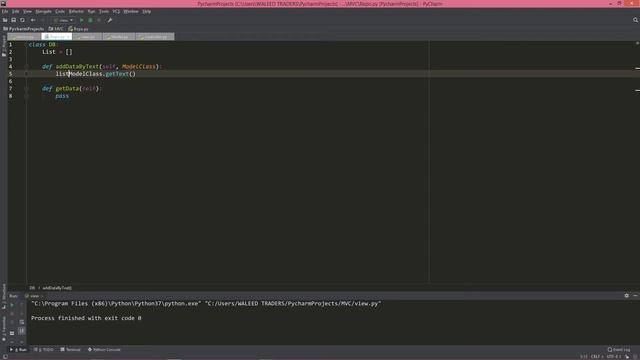This screenshot has width=640, height=360.
Task: Click the pass statement on line 8
Action: coord(62,96)
